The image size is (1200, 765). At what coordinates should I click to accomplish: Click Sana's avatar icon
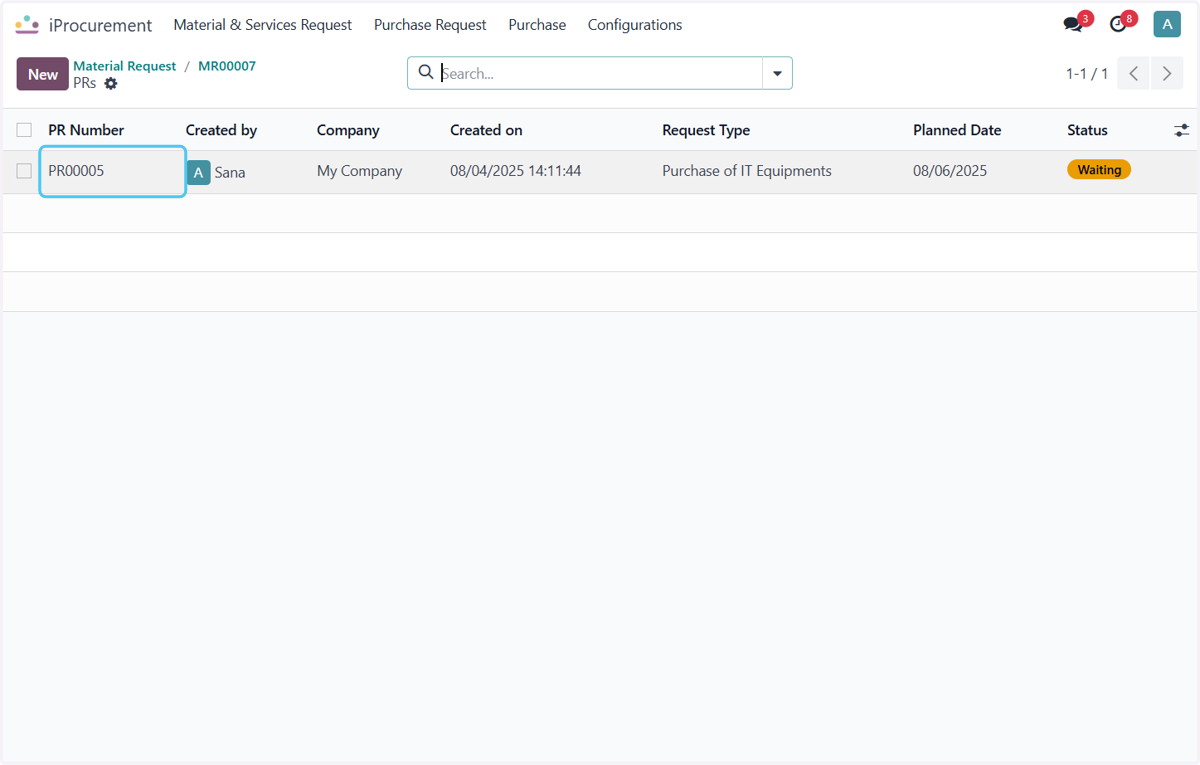199,172
